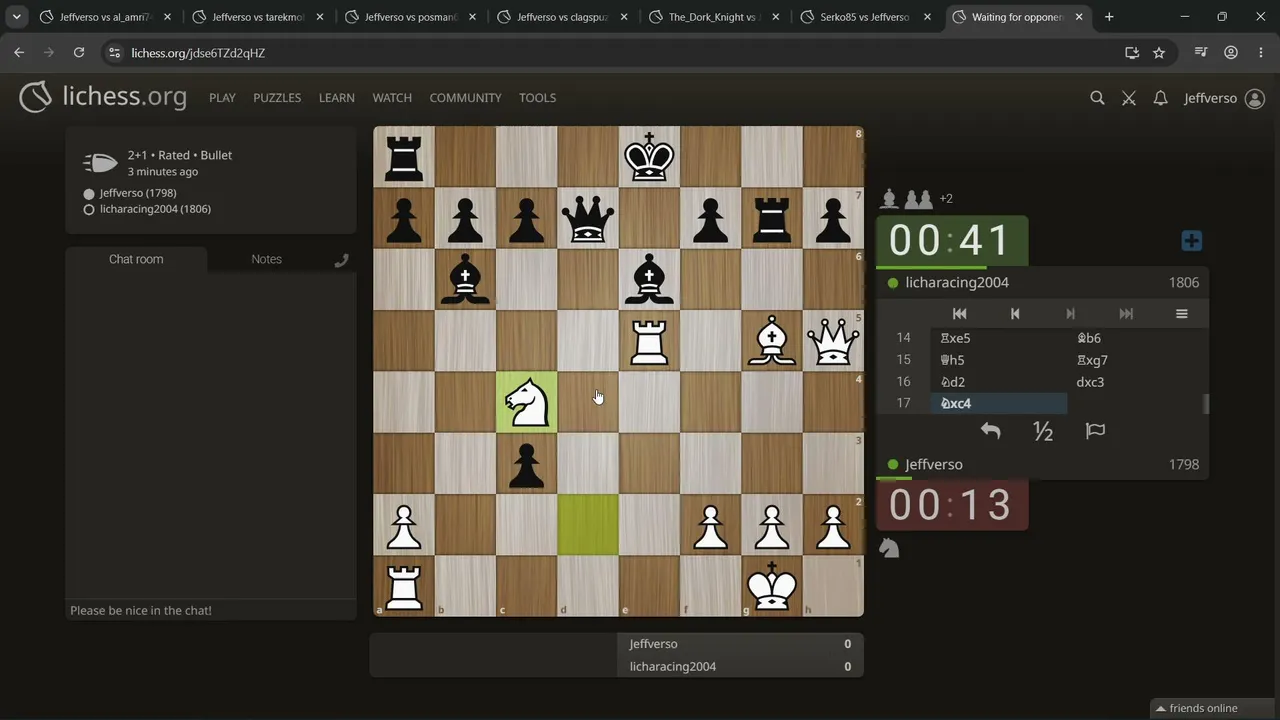Select the white pawn on a2

click(x=404, y=525)
